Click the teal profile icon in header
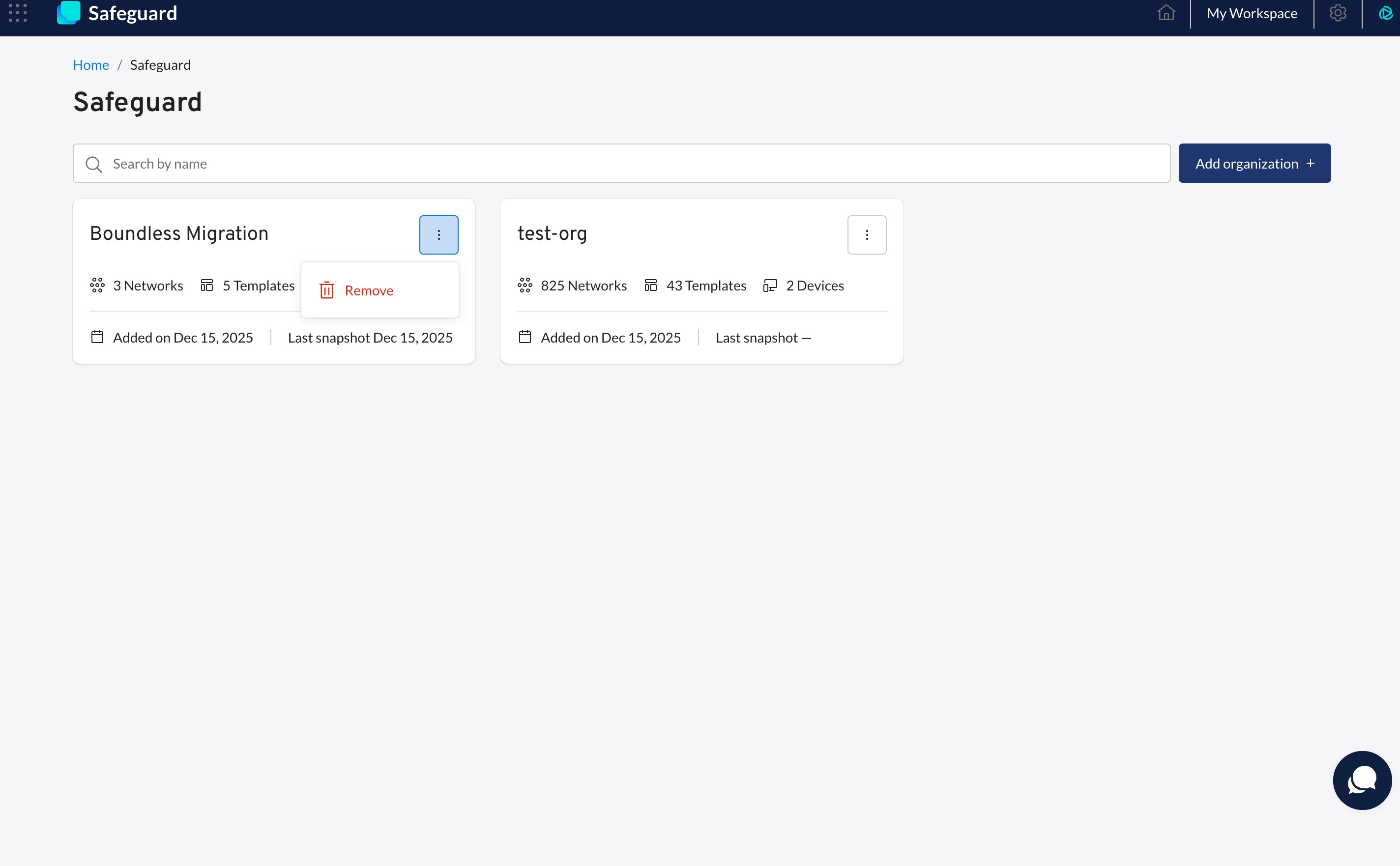 (x=1385, y=13)
